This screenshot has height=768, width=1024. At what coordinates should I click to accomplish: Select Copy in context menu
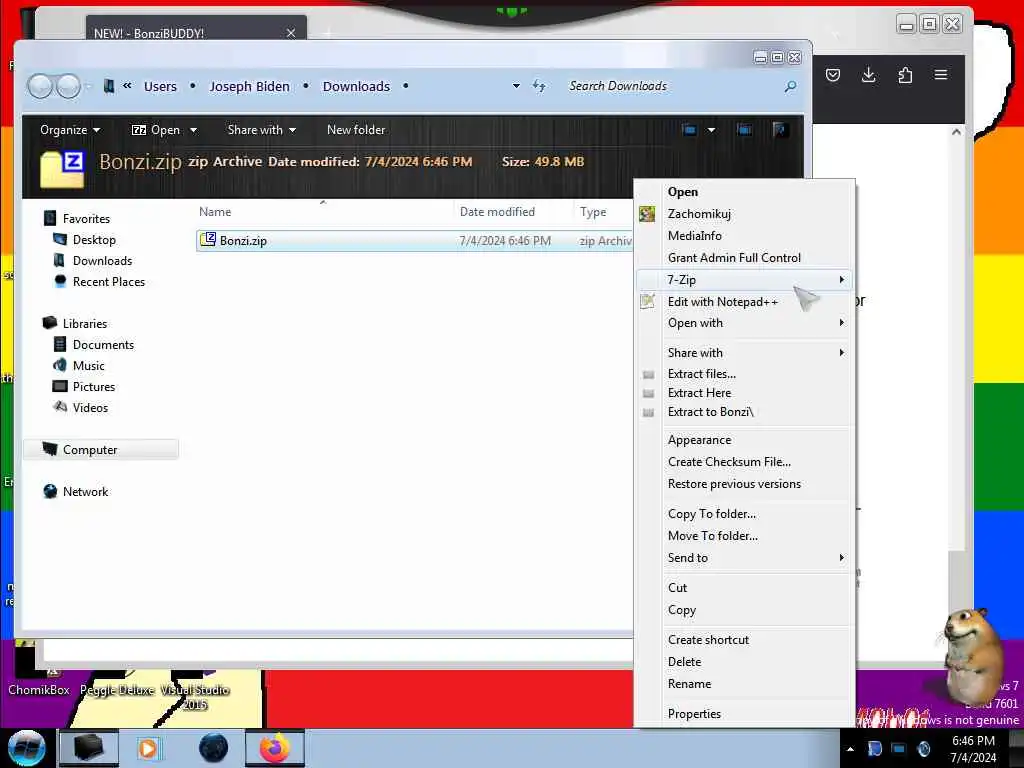click(x=744, y=610)
